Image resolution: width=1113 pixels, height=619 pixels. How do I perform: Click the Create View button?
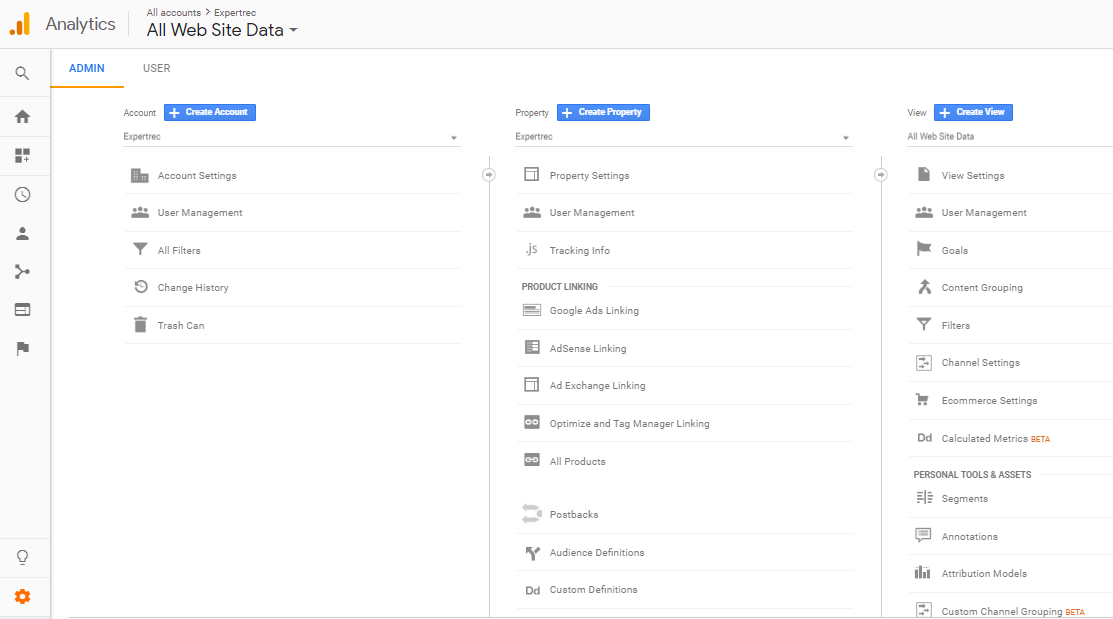tap(972, 112)
